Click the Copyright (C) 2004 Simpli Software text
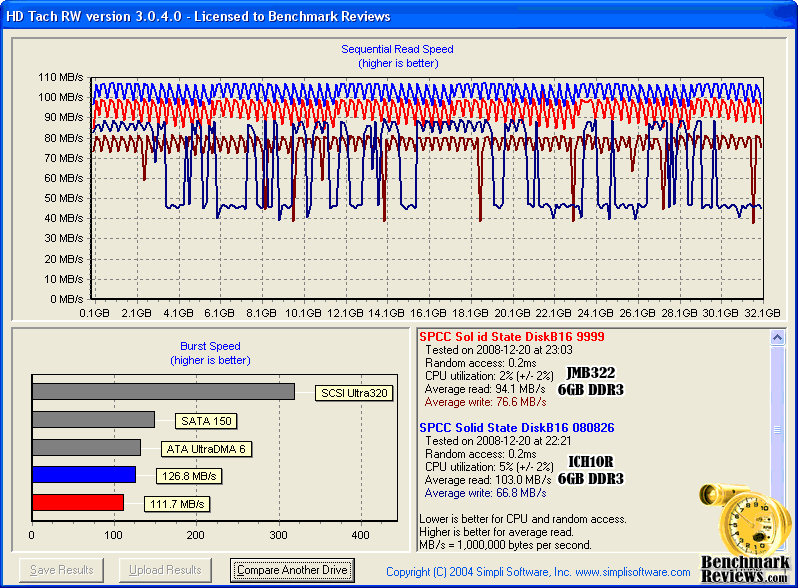The image size is (798, 588). point(478,572)
